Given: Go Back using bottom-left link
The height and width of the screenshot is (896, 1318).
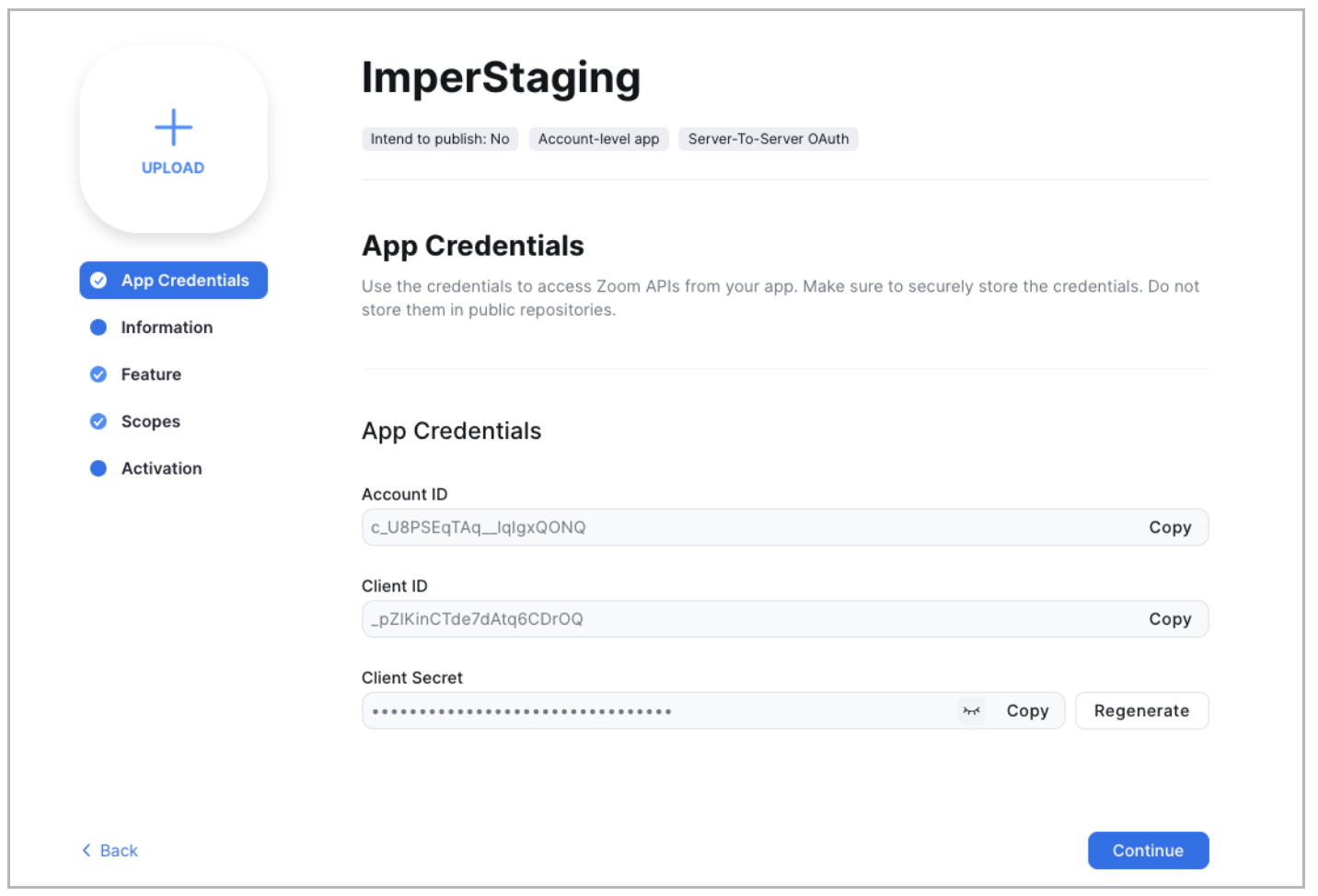Looking at the screenshot, I should pyautogui.click(x=110, y=851).
